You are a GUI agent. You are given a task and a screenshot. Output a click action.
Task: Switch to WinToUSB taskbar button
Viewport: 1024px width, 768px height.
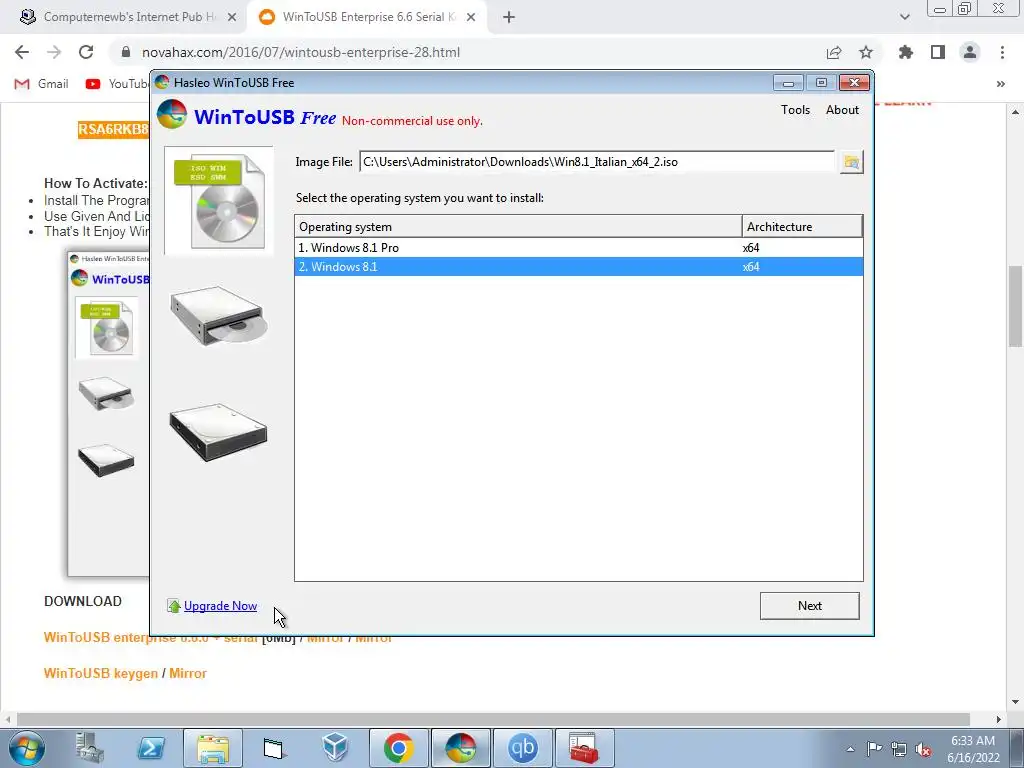tap(460, 748)
